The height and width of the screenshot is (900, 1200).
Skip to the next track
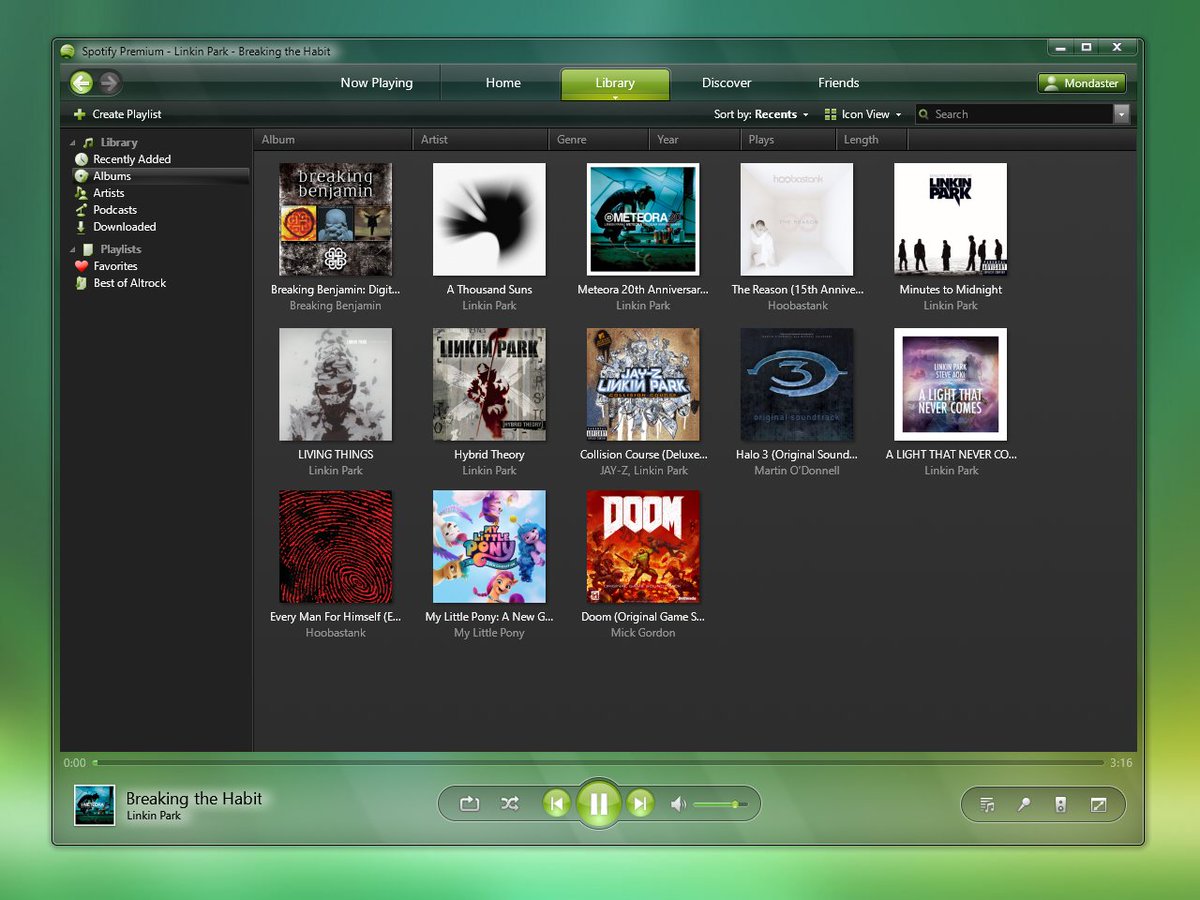click(x=640, y=803)
